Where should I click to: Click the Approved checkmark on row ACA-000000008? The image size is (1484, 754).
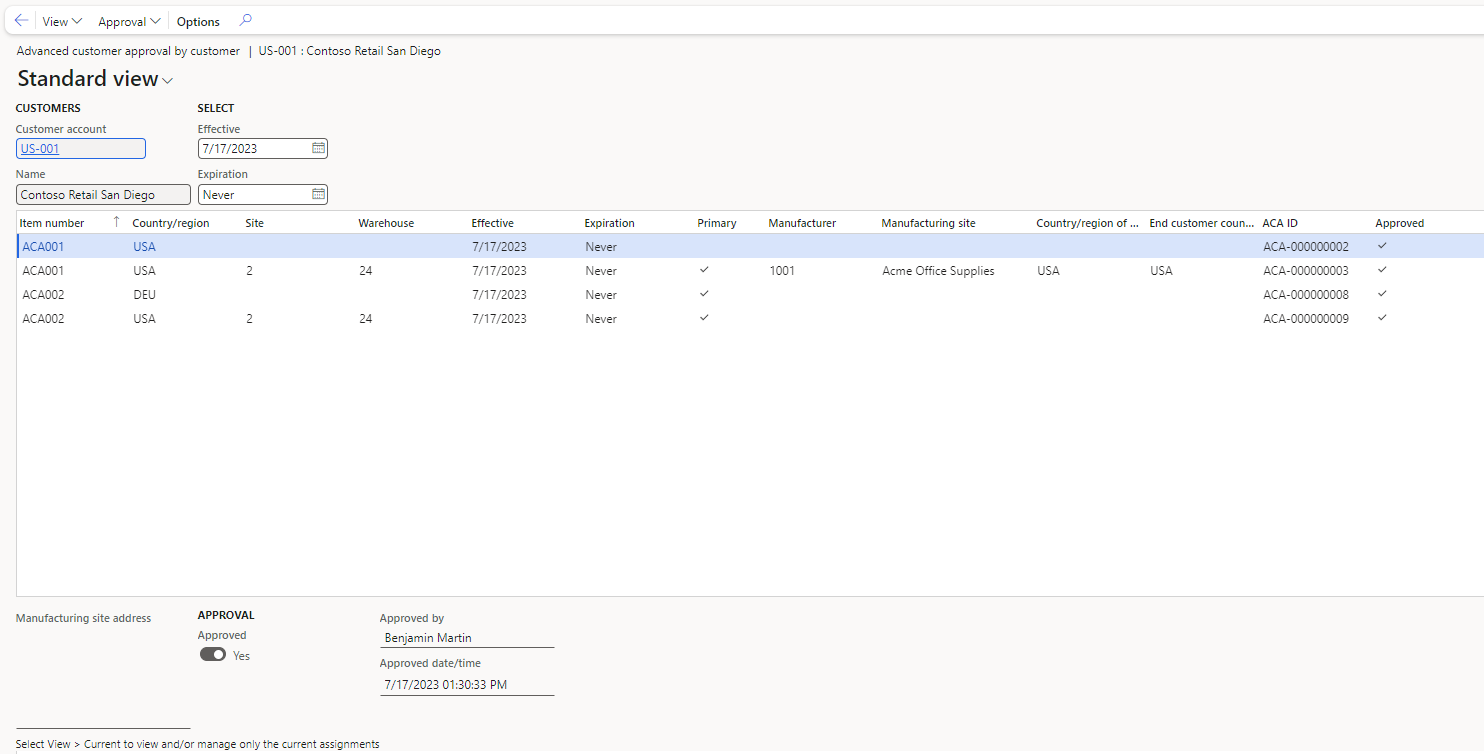click(1381, 294)
